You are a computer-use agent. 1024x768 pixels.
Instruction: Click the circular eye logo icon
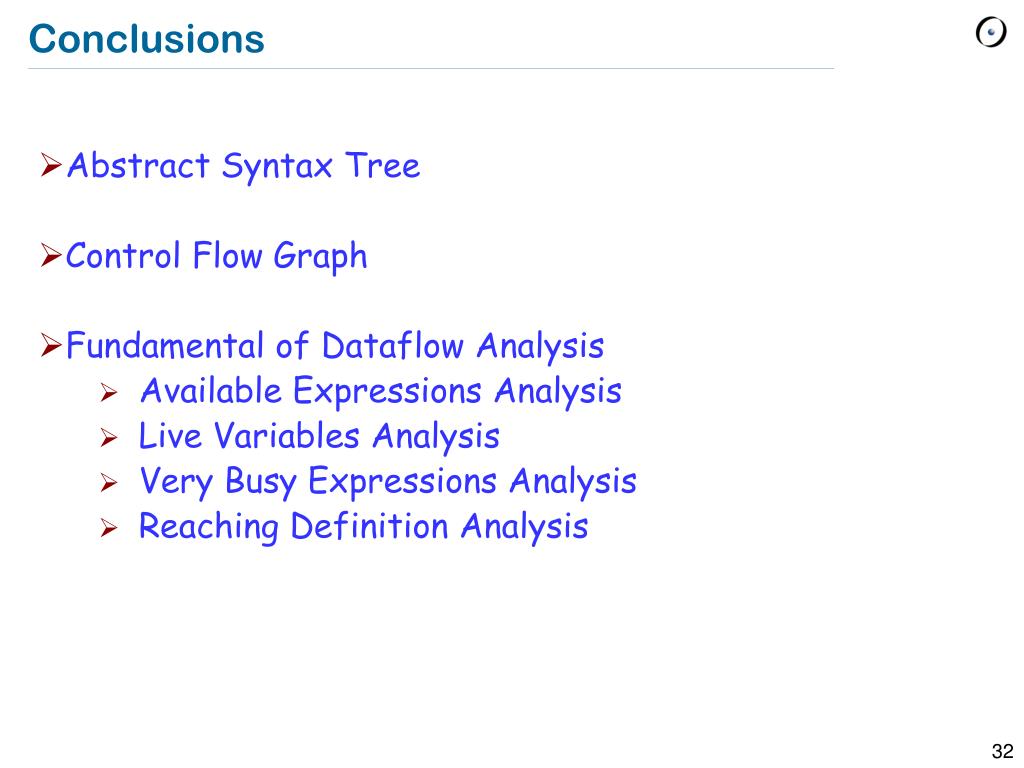[991, 32]
